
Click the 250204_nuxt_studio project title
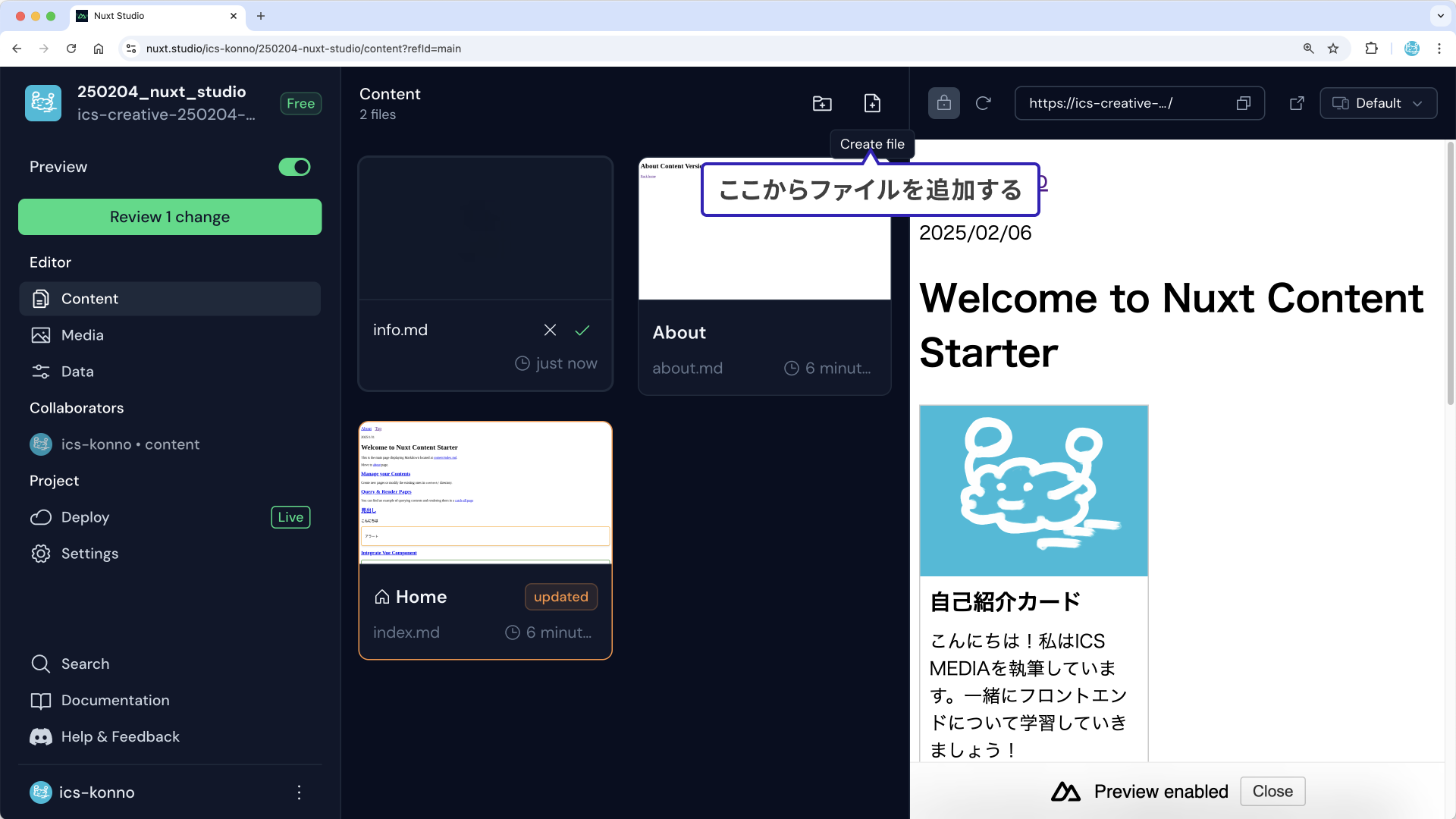click(162, 92)
